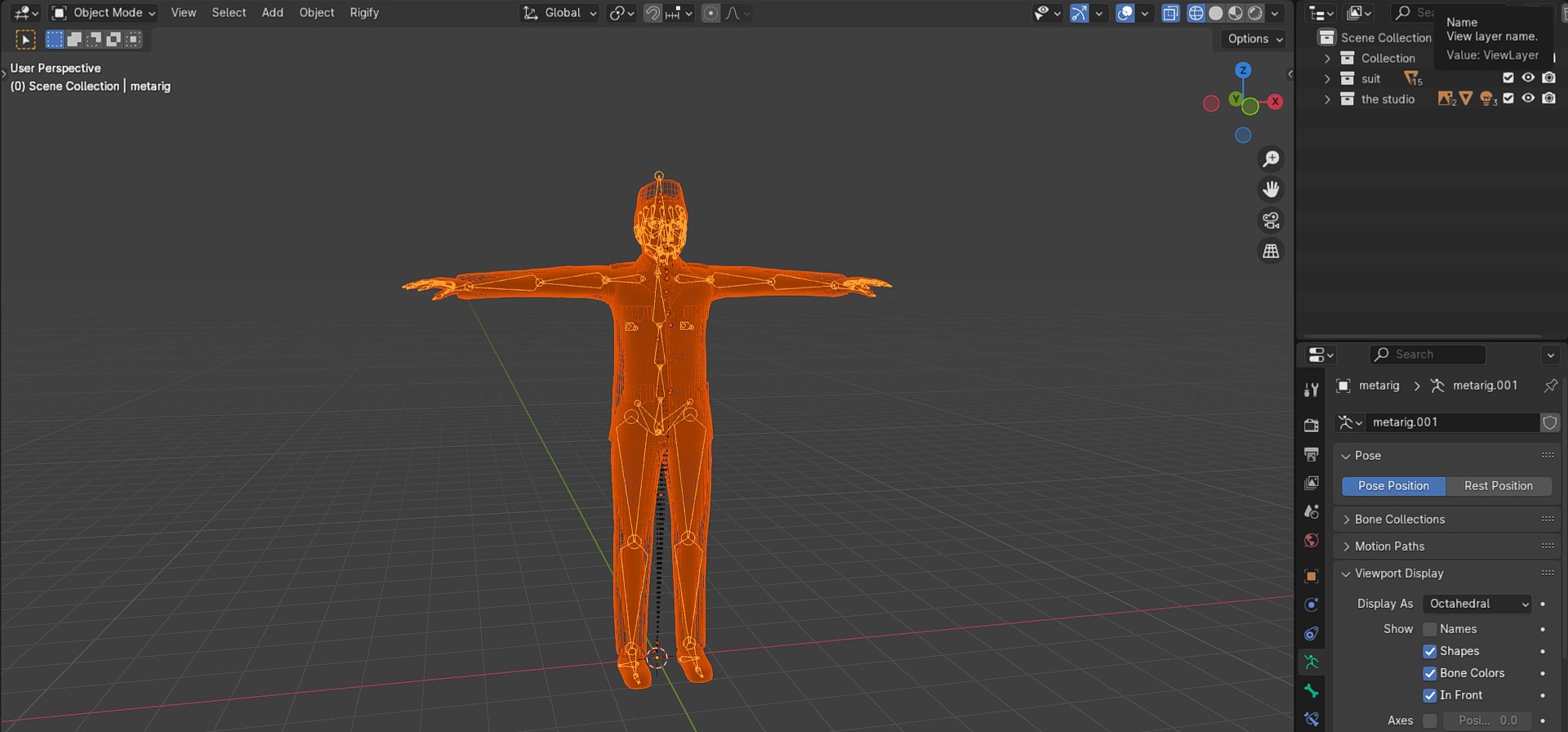This screenshot has width=1568, height=732.
Task: Enable the Names checkbox
Action: tap(1430, 629)
